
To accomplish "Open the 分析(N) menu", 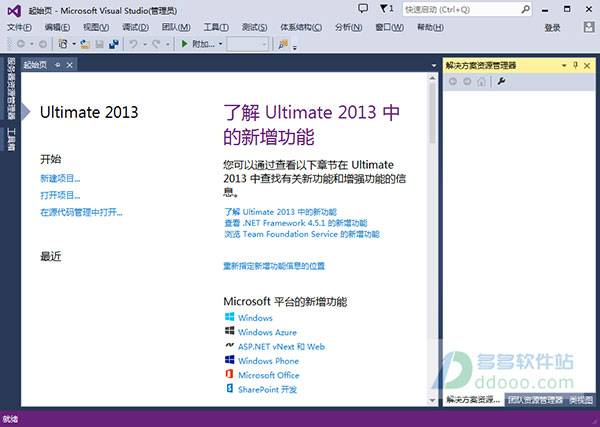I will click(x=349, y=27).
